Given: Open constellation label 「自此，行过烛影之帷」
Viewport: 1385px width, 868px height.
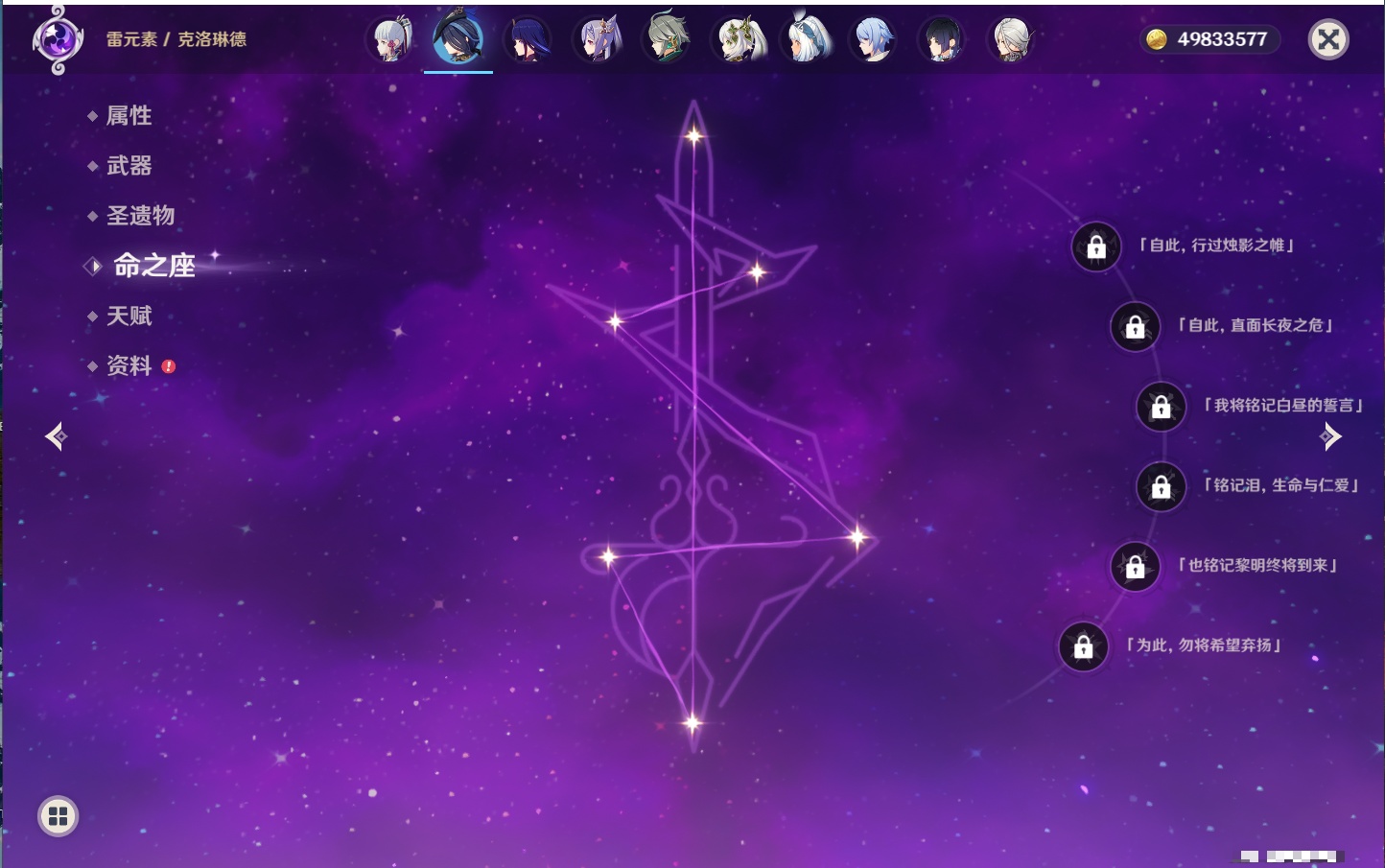Looking at the screenshot, I should tap(1216, 246).
